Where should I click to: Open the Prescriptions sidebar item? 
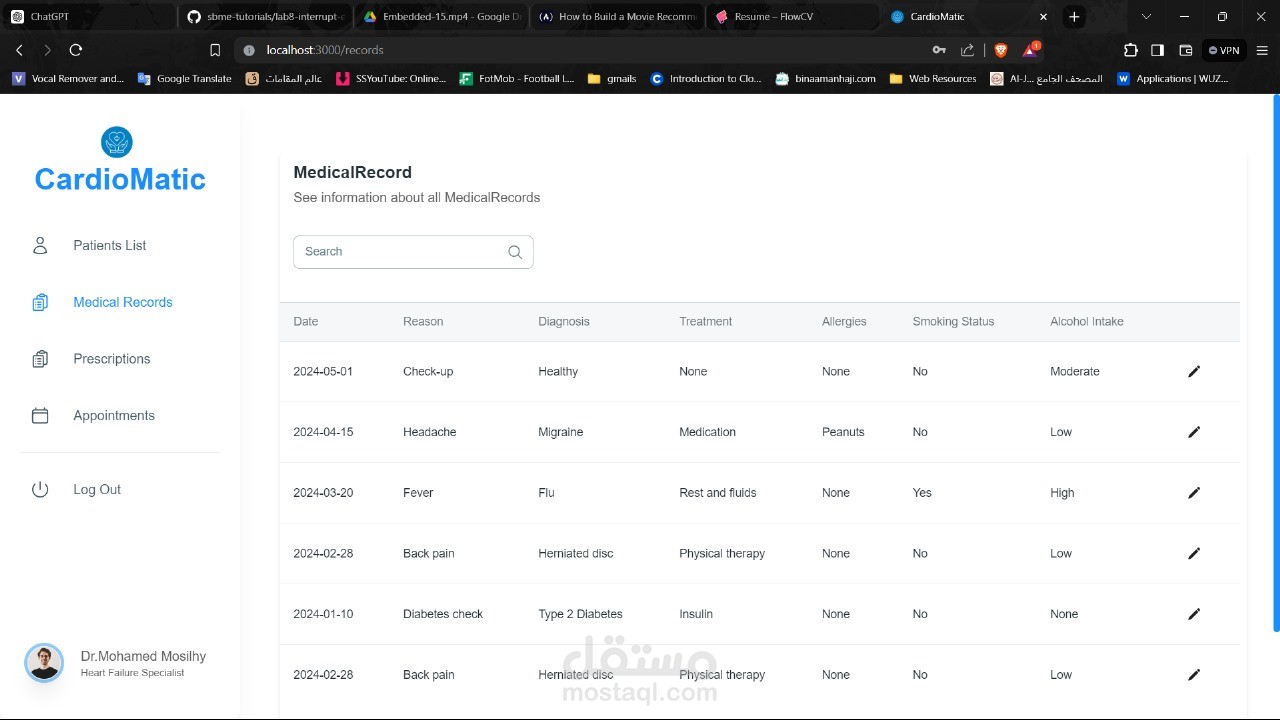pos(112,359)
